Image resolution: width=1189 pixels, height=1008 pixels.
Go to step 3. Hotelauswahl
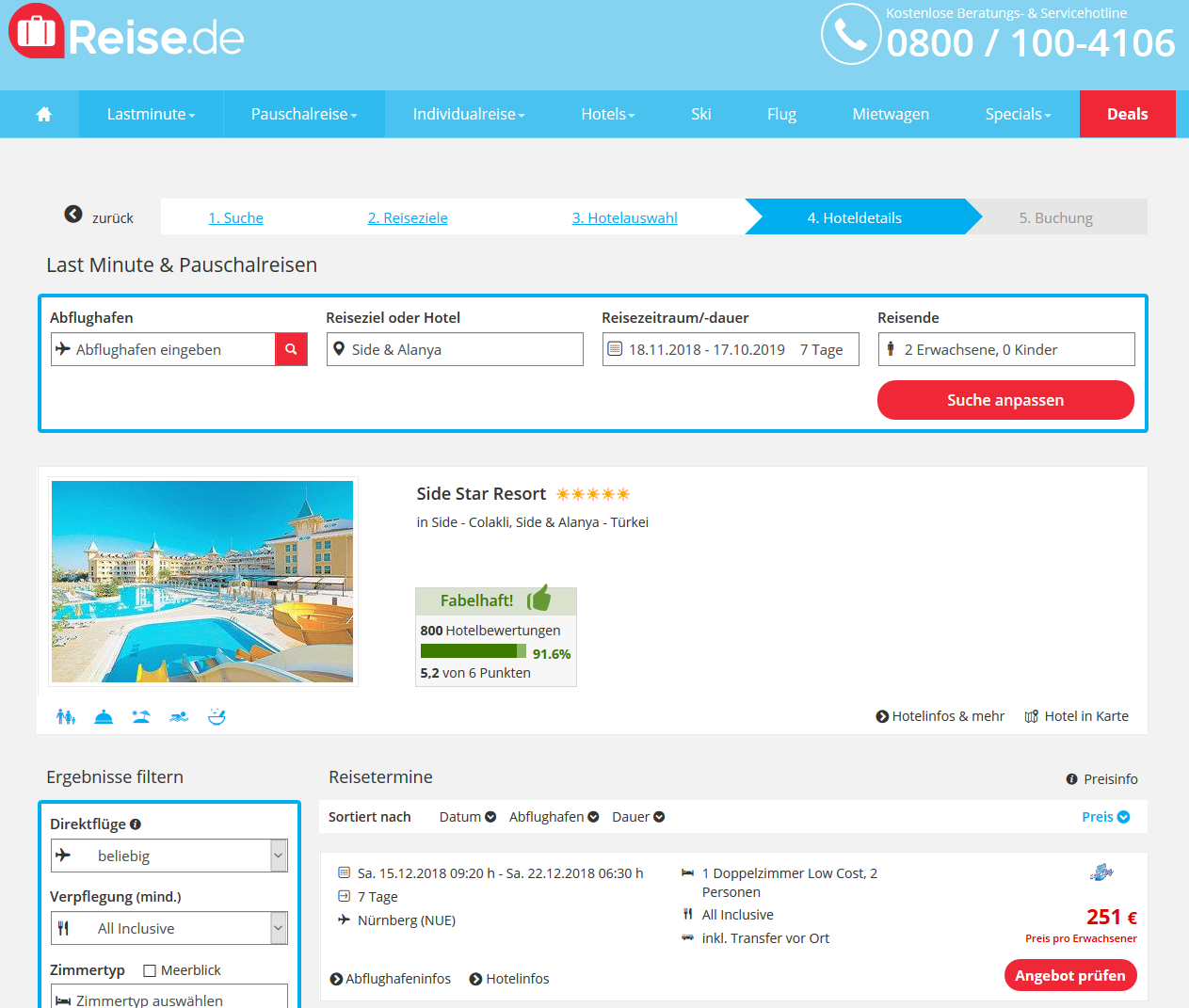[x=625, y=217]
